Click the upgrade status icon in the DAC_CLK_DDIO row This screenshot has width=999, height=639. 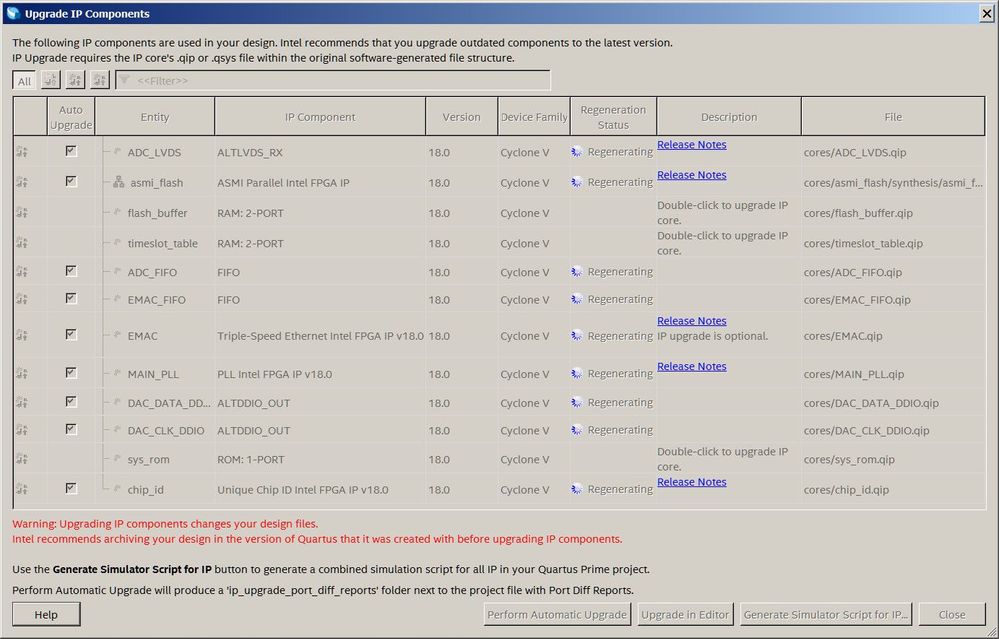coord(22,430)
